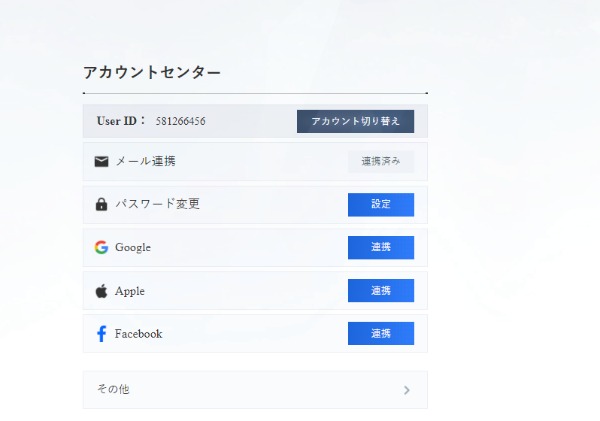Click the パスワード変更 label text
Image resolution: width=600 pixels, height=421 pixels.
pyautogui.click(x=157, y=204)
